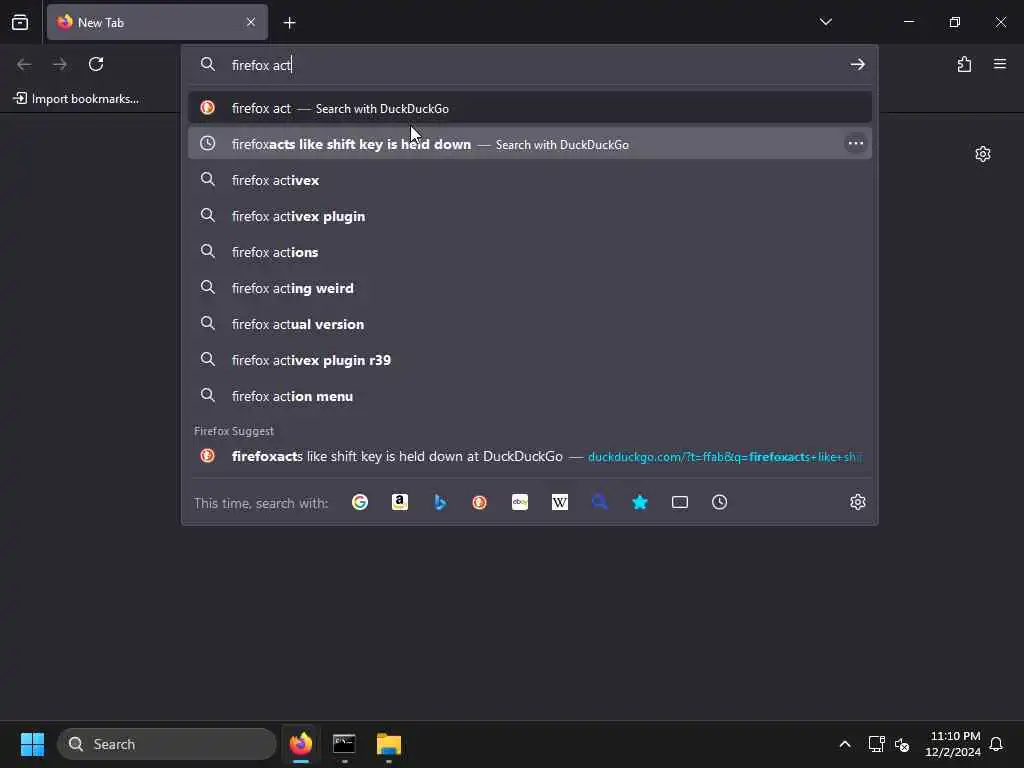1024x768 pixels.
Task: Choose suggestion 'firefox actual version'
Action: coord(530,324)
